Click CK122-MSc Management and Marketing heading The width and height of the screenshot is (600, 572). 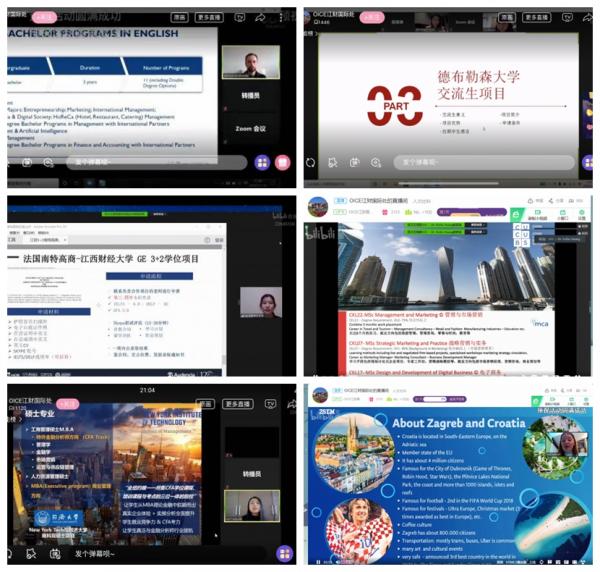click(x=416, y=315)
